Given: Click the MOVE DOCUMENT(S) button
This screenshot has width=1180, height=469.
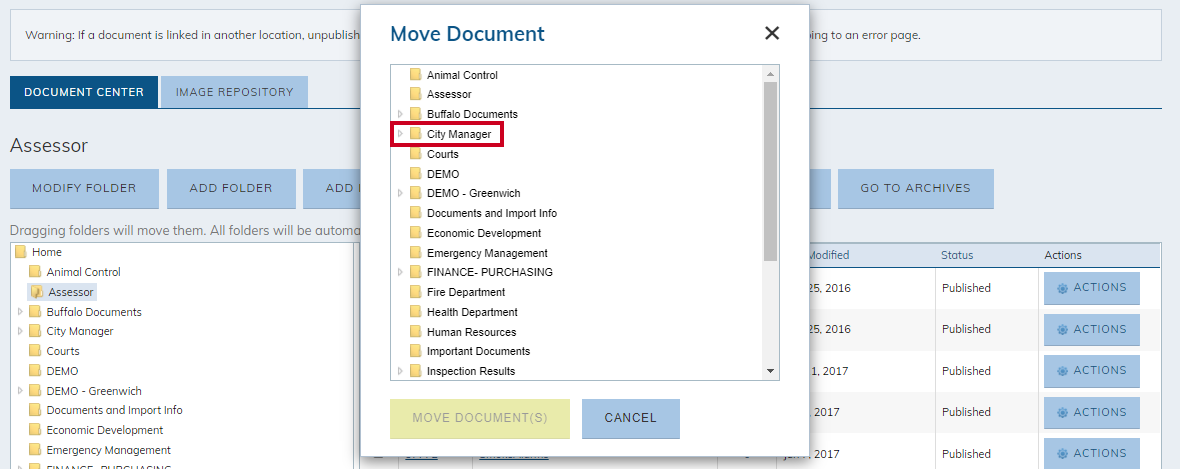Looking at the screenshot, I should click(x=480, y=419).
